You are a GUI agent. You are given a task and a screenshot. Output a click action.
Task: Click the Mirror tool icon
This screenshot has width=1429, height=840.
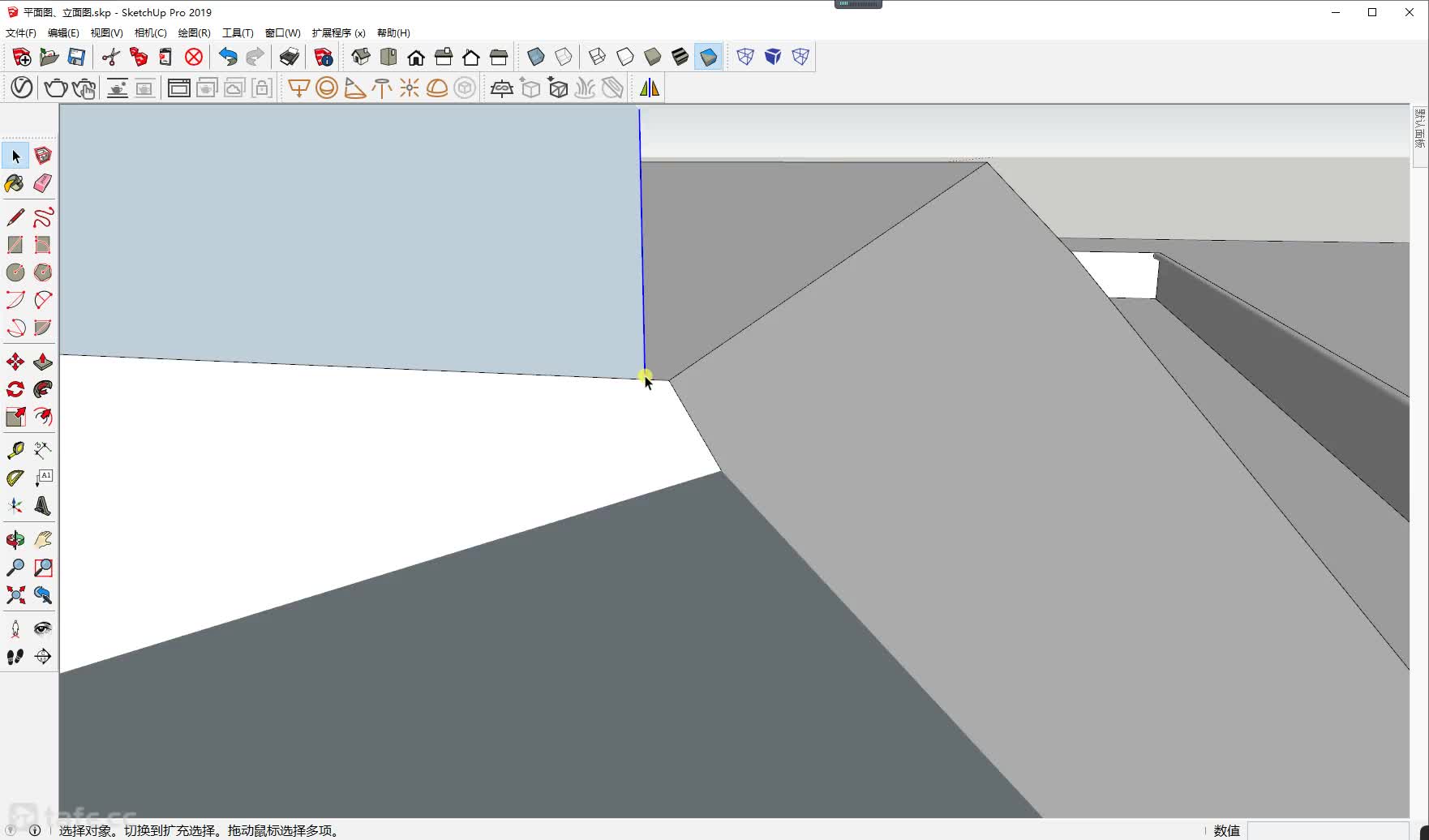pos(650,88)
